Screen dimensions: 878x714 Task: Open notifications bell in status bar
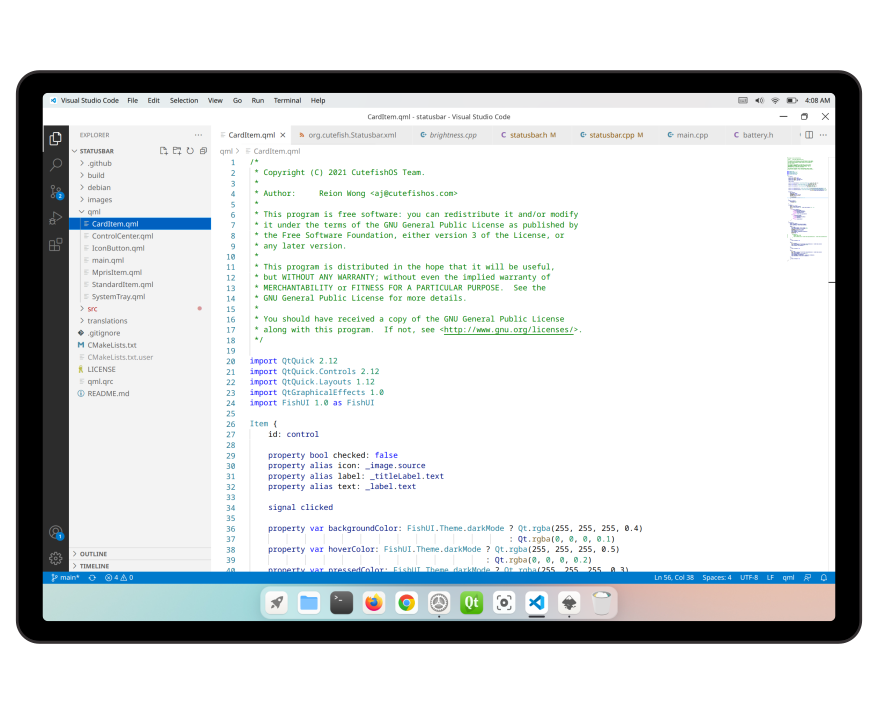pos(824,577)
